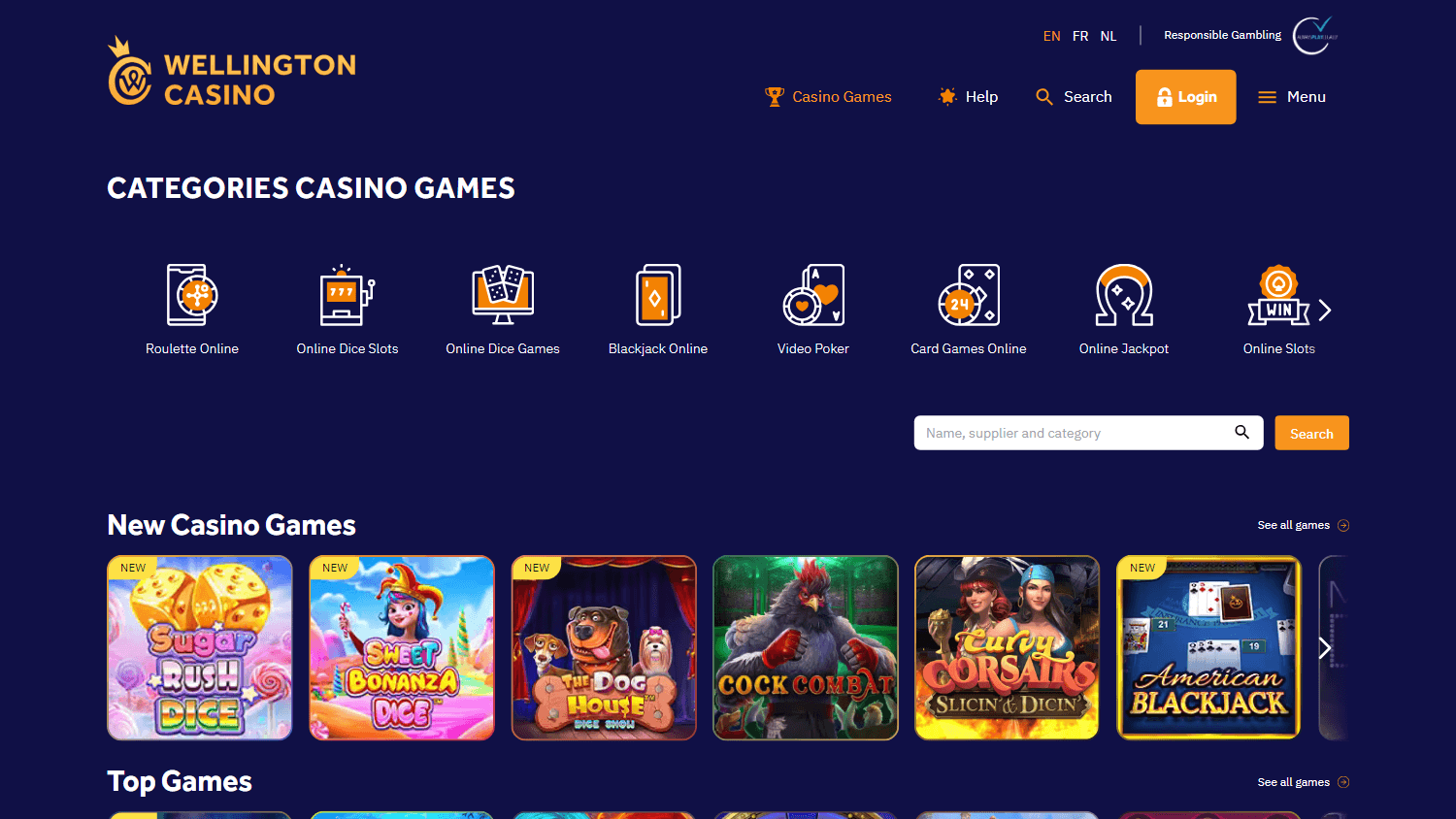Select the Online Slots WIN icon
The width and height of the screenshot is (1456, 819).
pos(1279,295)
